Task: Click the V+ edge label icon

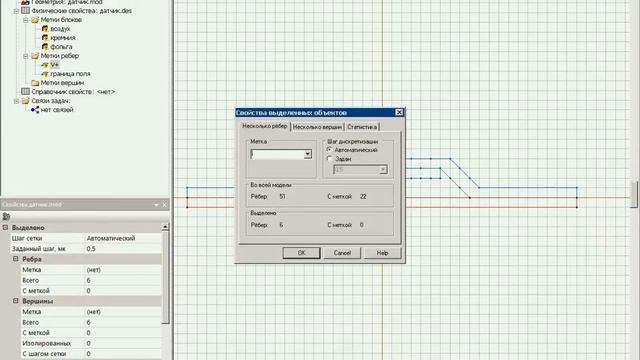Action: point(45,65)
